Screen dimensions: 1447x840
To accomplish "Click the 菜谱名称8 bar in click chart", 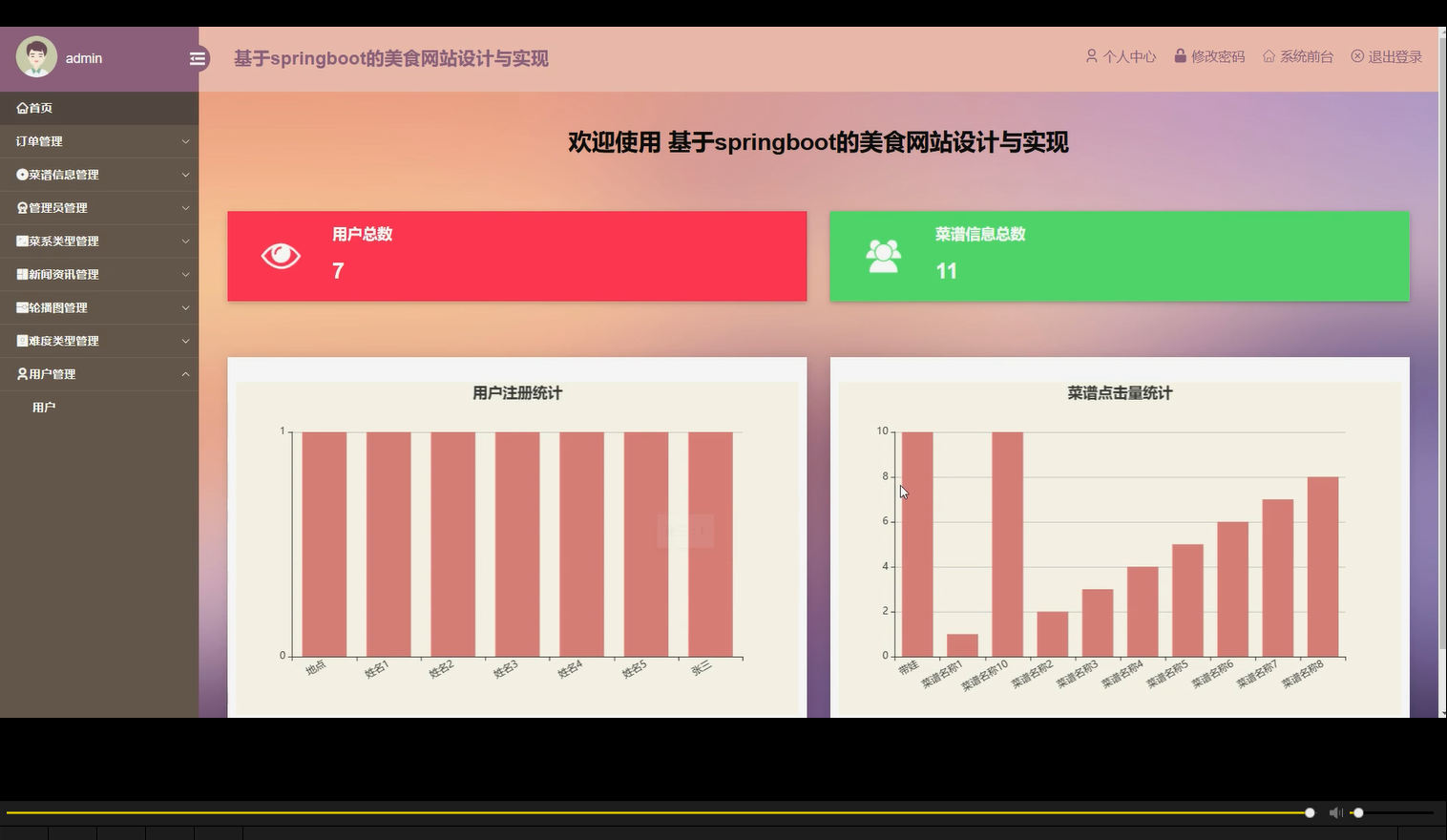I will [1323, 567].
